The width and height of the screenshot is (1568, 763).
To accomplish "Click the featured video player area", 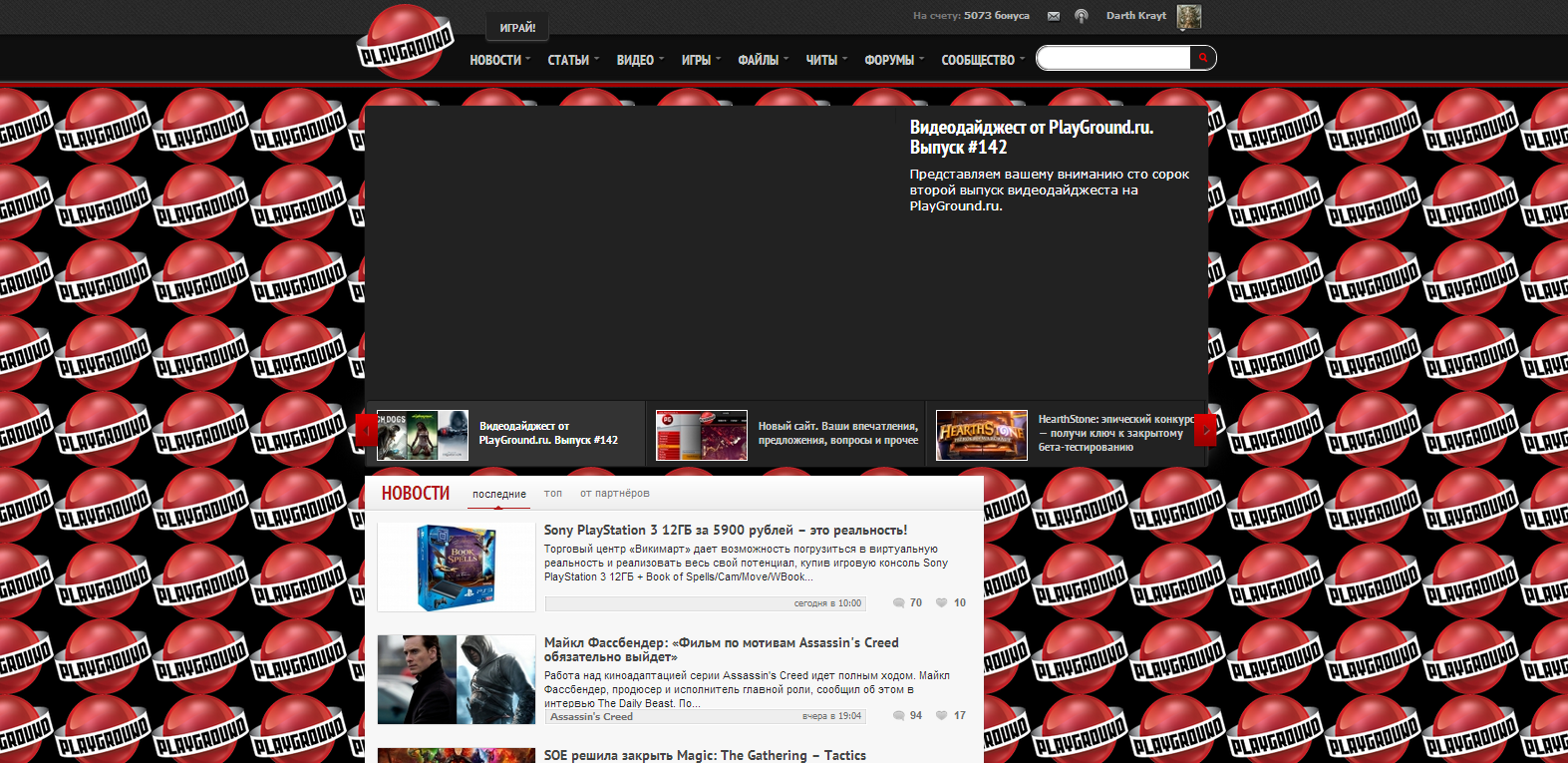I will (630, 253).
